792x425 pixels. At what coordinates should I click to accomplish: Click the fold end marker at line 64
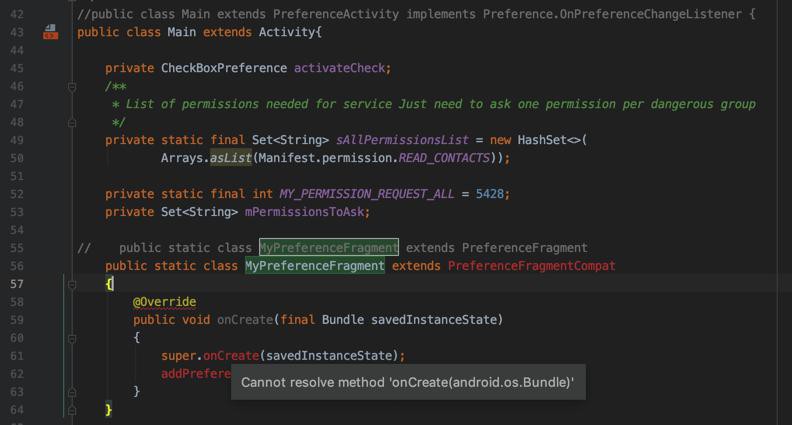click(72, 410)
